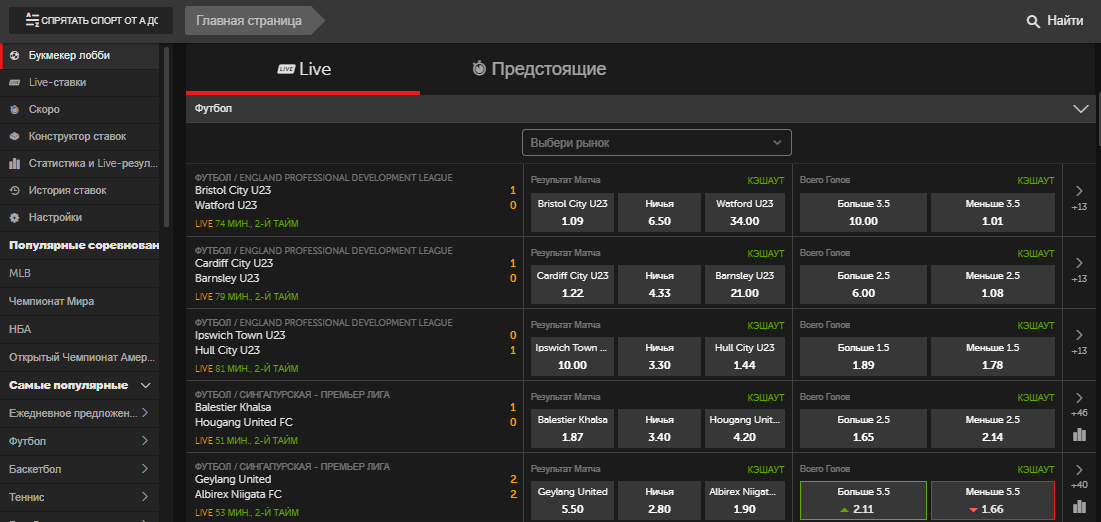
Task: Open Ipswich Town U23 vs Hull City match
Action: 355,343
